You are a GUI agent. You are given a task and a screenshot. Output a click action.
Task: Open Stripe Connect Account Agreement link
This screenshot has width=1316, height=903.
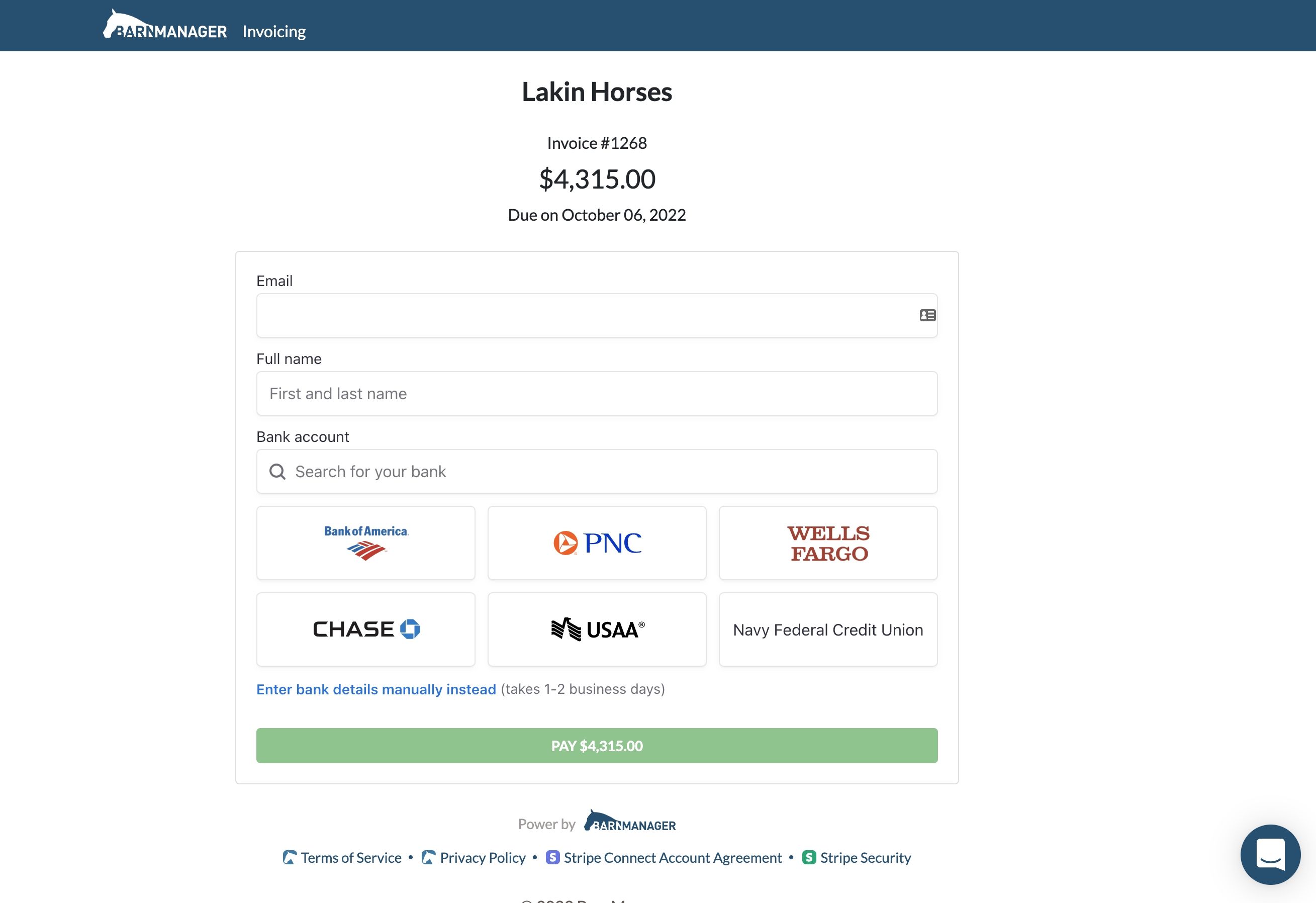click(x=664, y=858)
